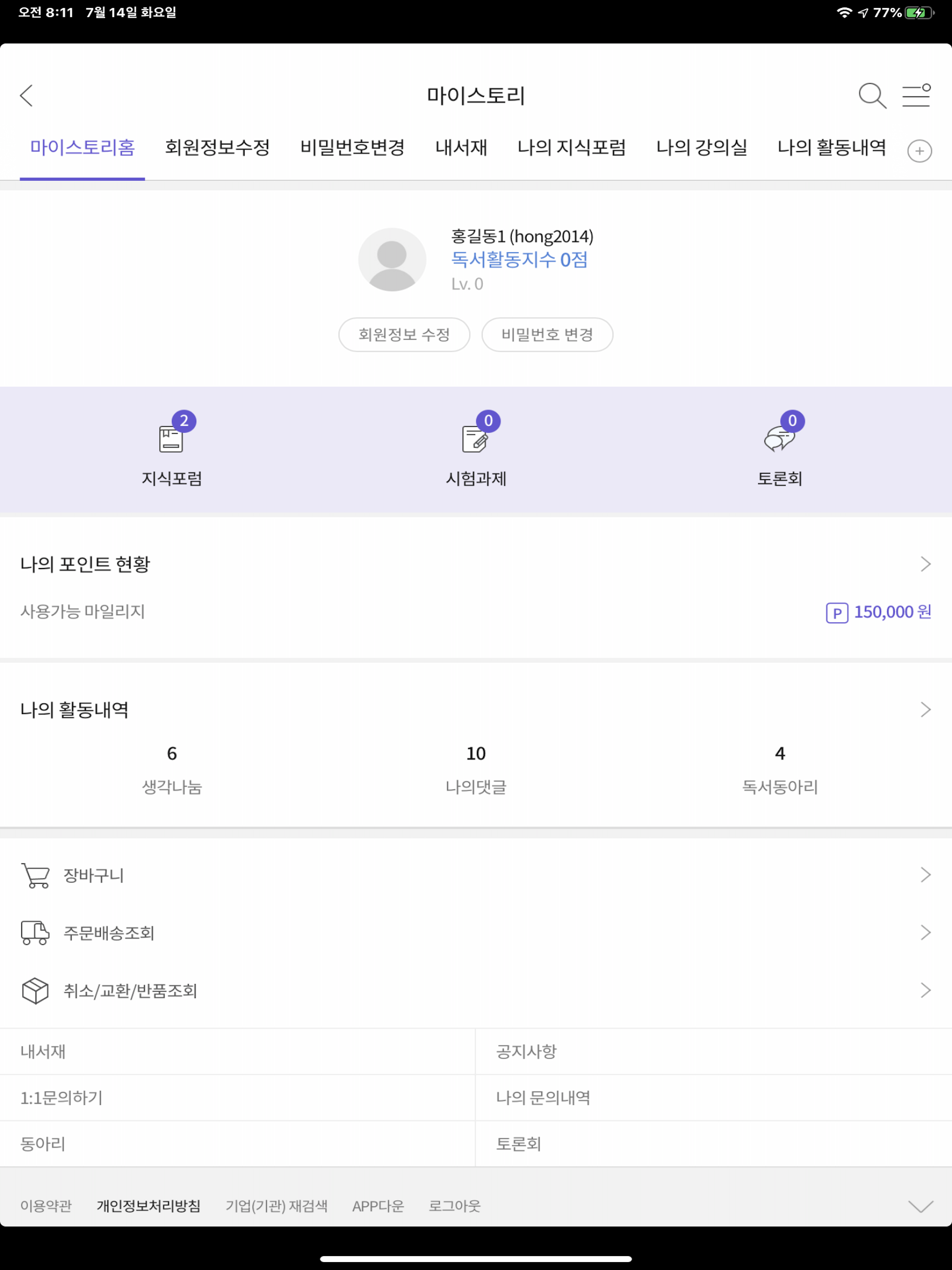This screenshot has width=952, height=1270.
Task: Click the 로그아웃 link in the footer
Action: (x=455, y=1206)
